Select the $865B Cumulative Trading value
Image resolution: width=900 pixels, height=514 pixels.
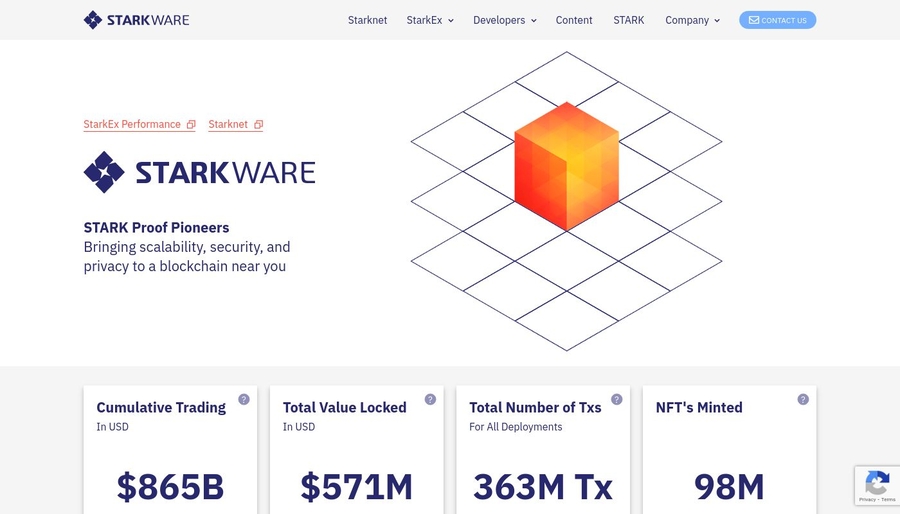pos(170,487)
